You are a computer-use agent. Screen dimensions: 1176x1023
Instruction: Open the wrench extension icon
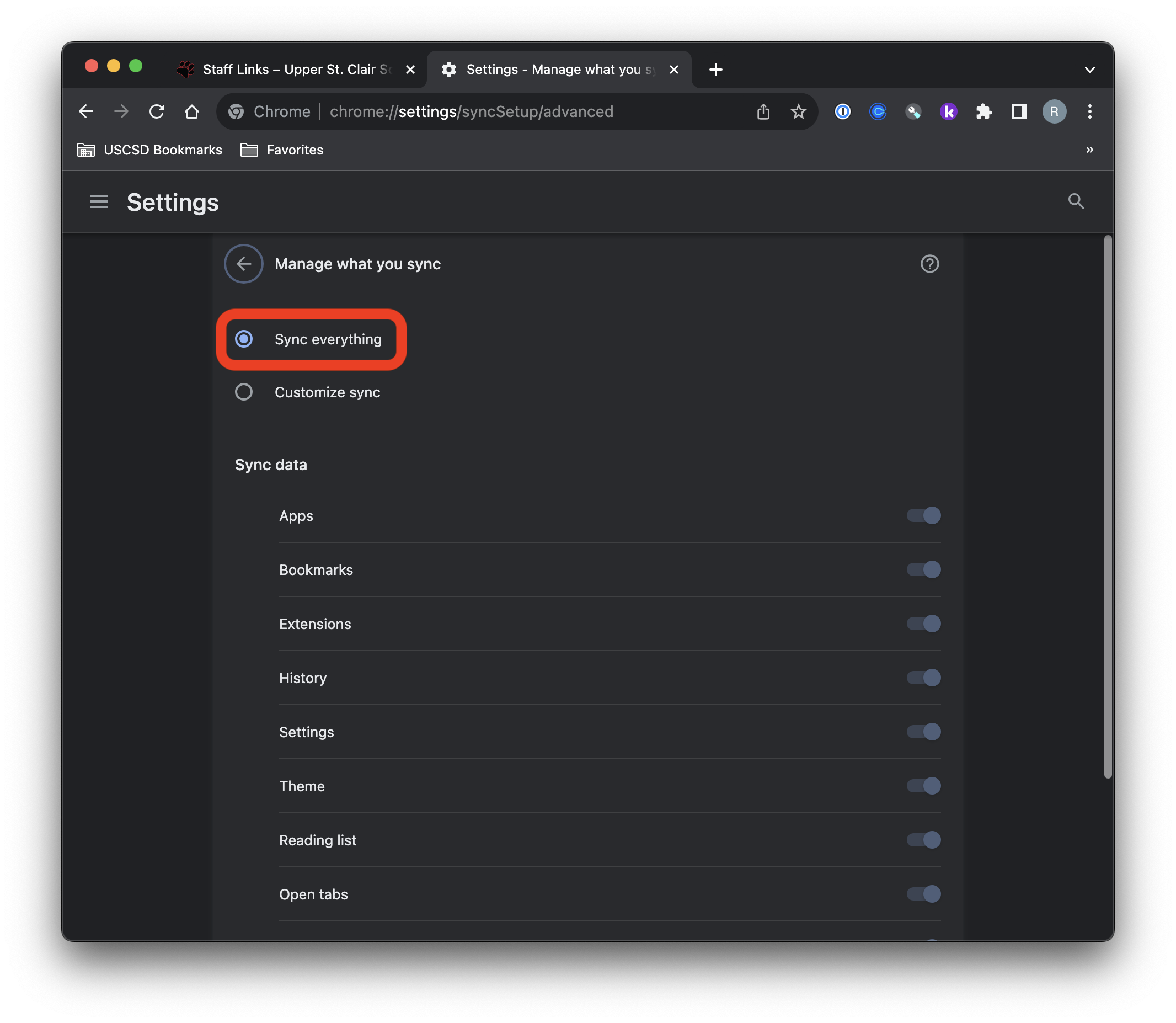point(913,111)
